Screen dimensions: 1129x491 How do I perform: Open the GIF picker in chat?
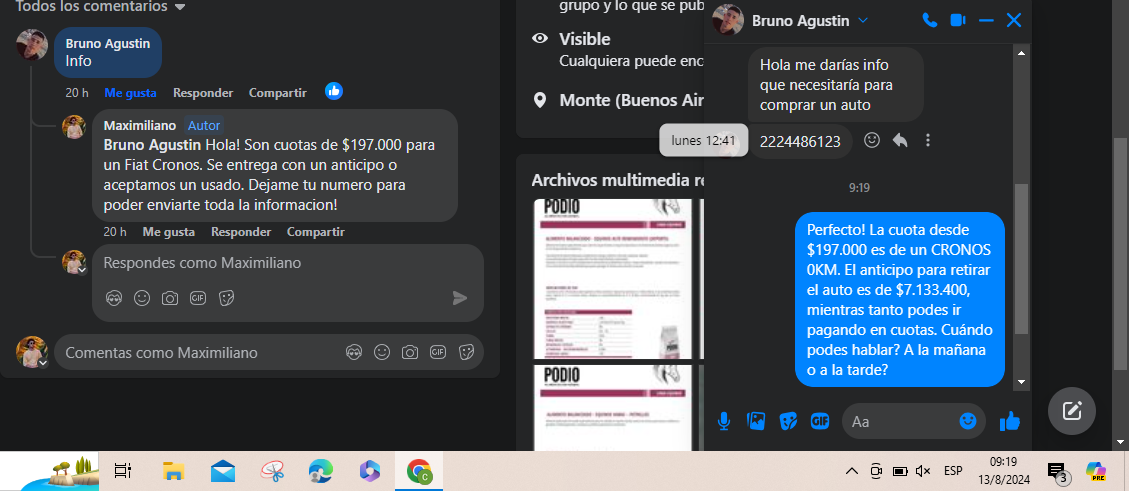coord(820,421)
